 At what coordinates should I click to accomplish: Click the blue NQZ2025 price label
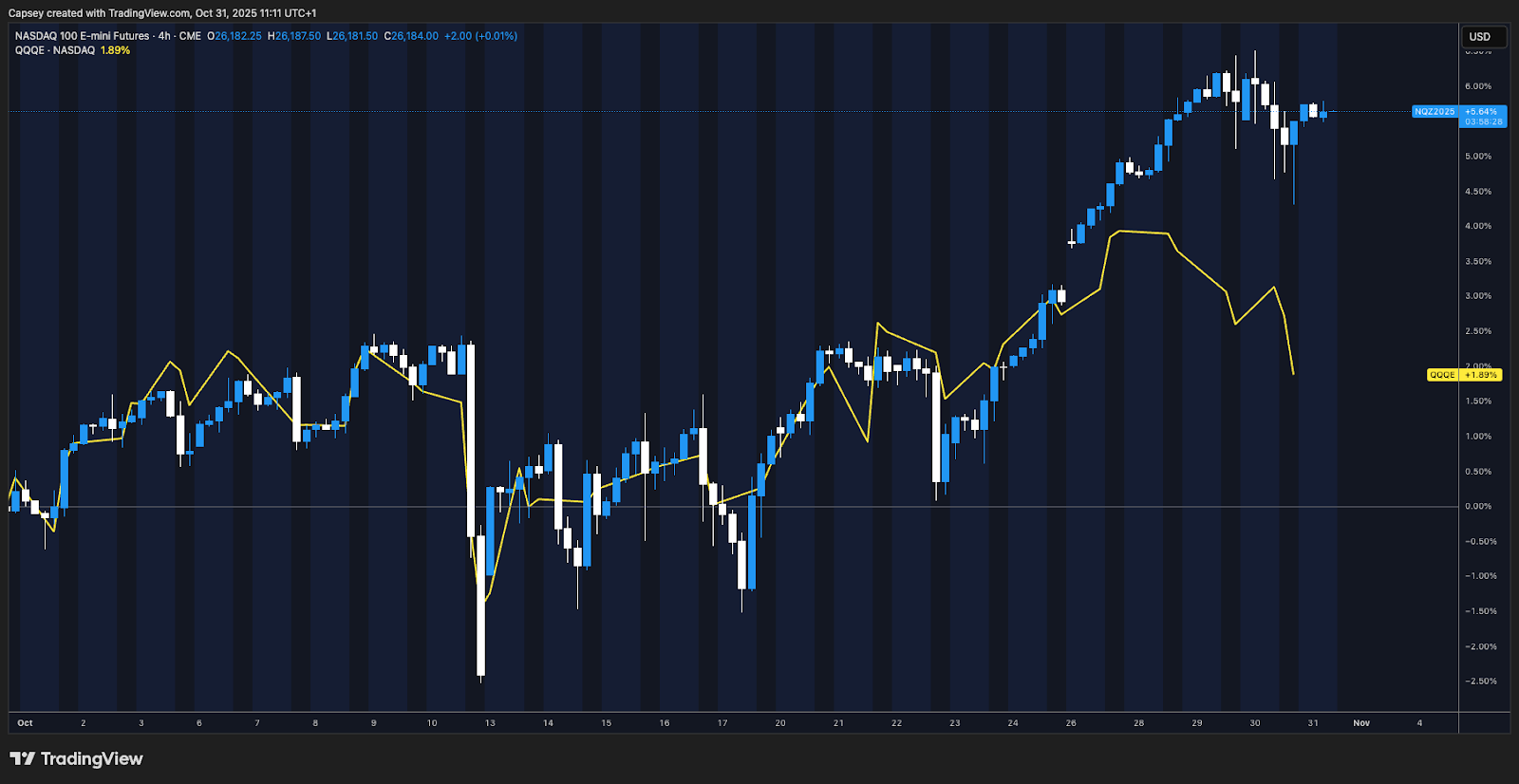1435,111
